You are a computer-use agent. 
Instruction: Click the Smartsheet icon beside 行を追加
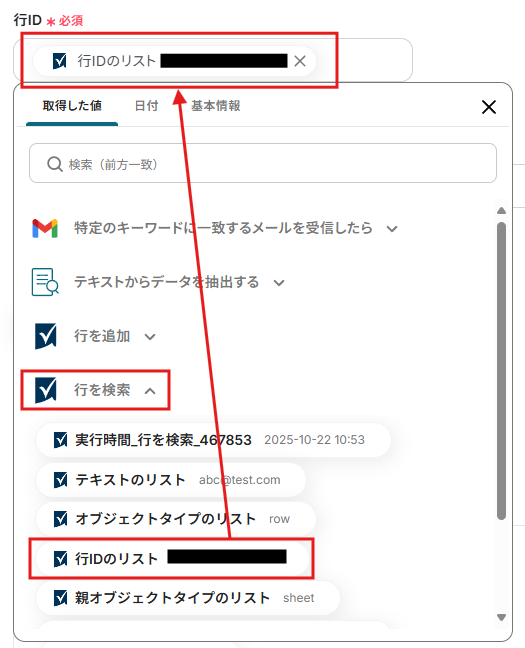(x=45, y=336)
